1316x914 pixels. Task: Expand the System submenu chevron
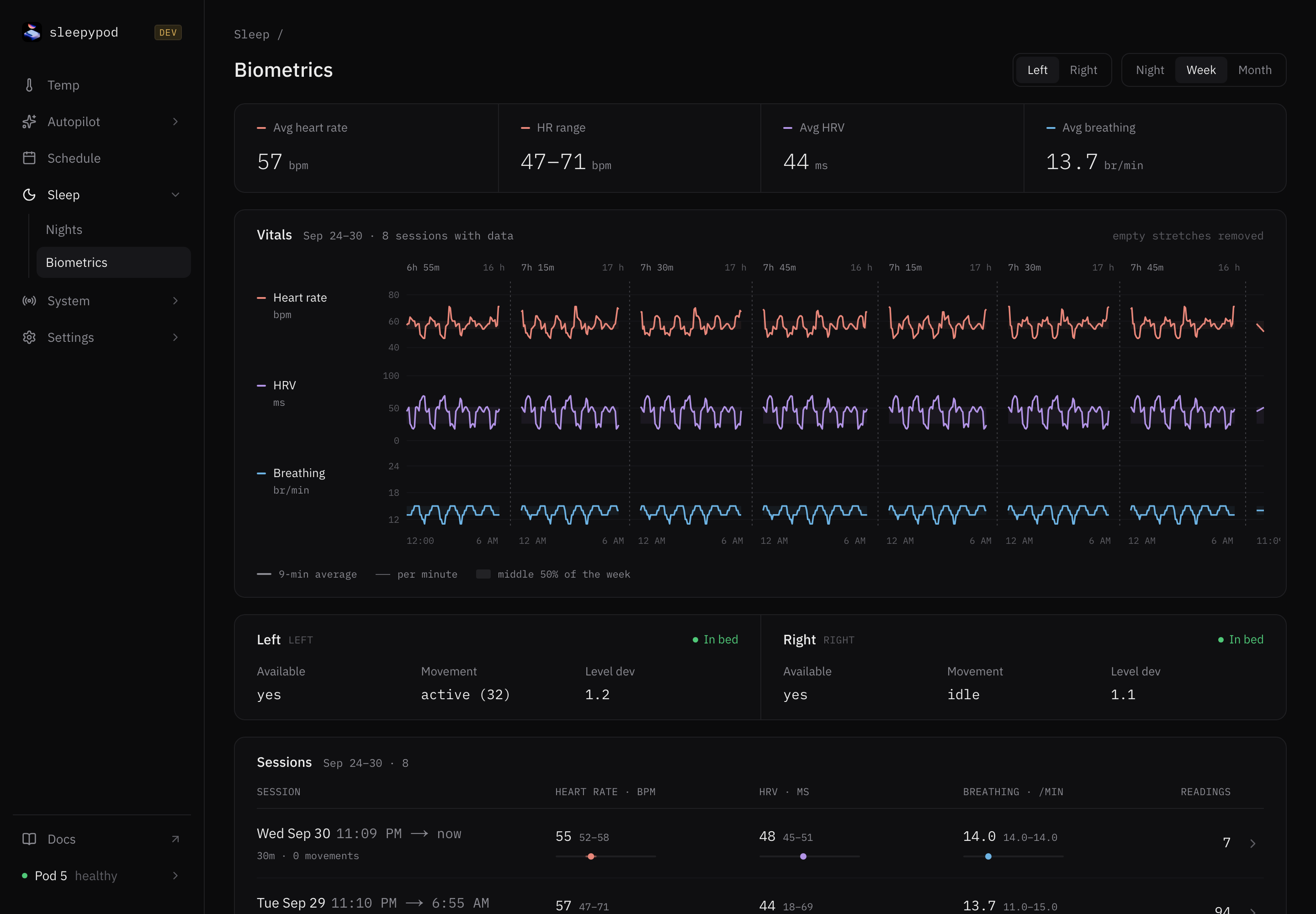click(175, 301)
